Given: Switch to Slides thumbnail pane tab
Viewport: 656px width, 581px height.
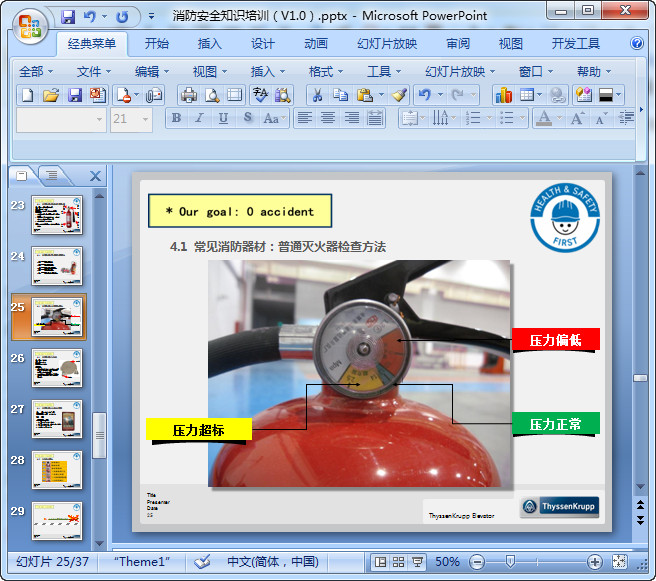Looking at the screenshot, I should 22,176.
